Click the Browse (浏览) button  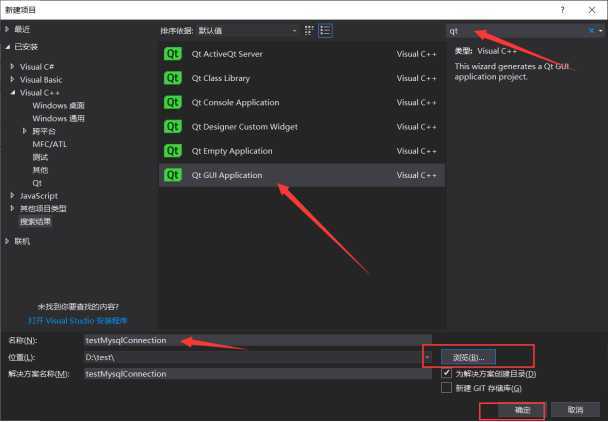tap(468, 357)
